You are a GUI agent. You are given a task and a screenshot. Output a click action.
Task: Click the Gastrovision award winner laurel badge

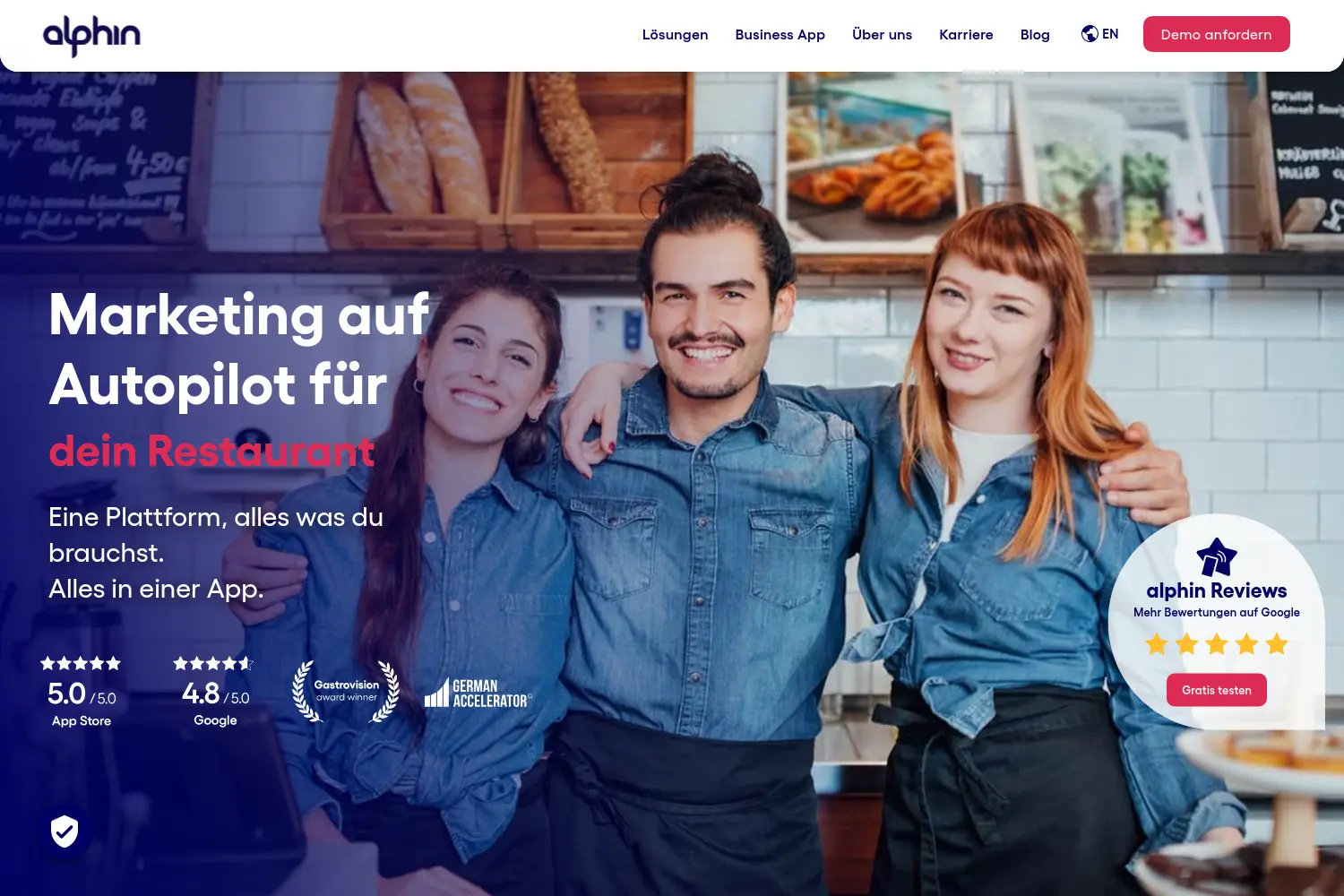click(x=346, y=691)
